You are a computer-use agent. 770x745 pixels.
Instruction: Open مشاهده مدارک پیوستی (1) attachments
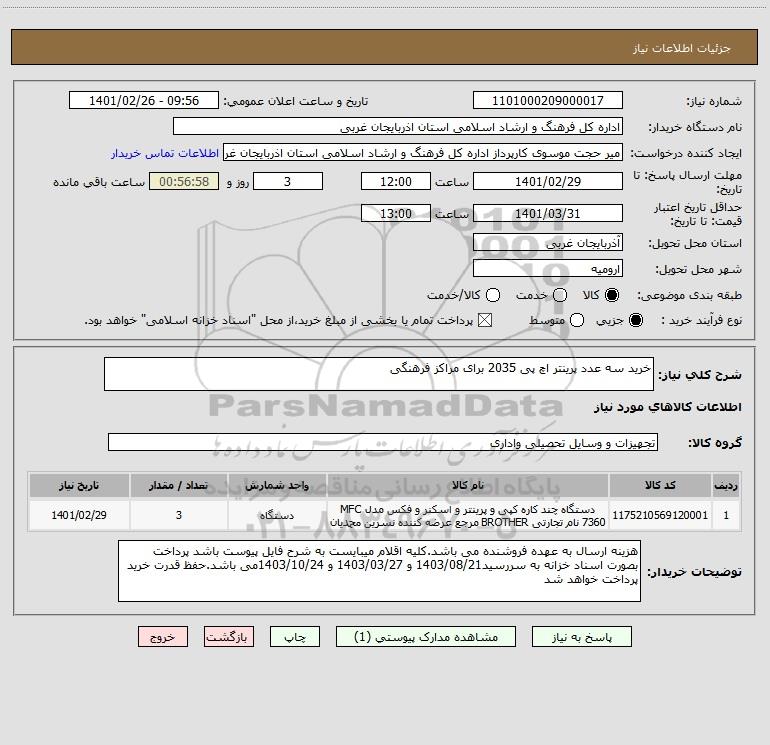click(426, 637)
